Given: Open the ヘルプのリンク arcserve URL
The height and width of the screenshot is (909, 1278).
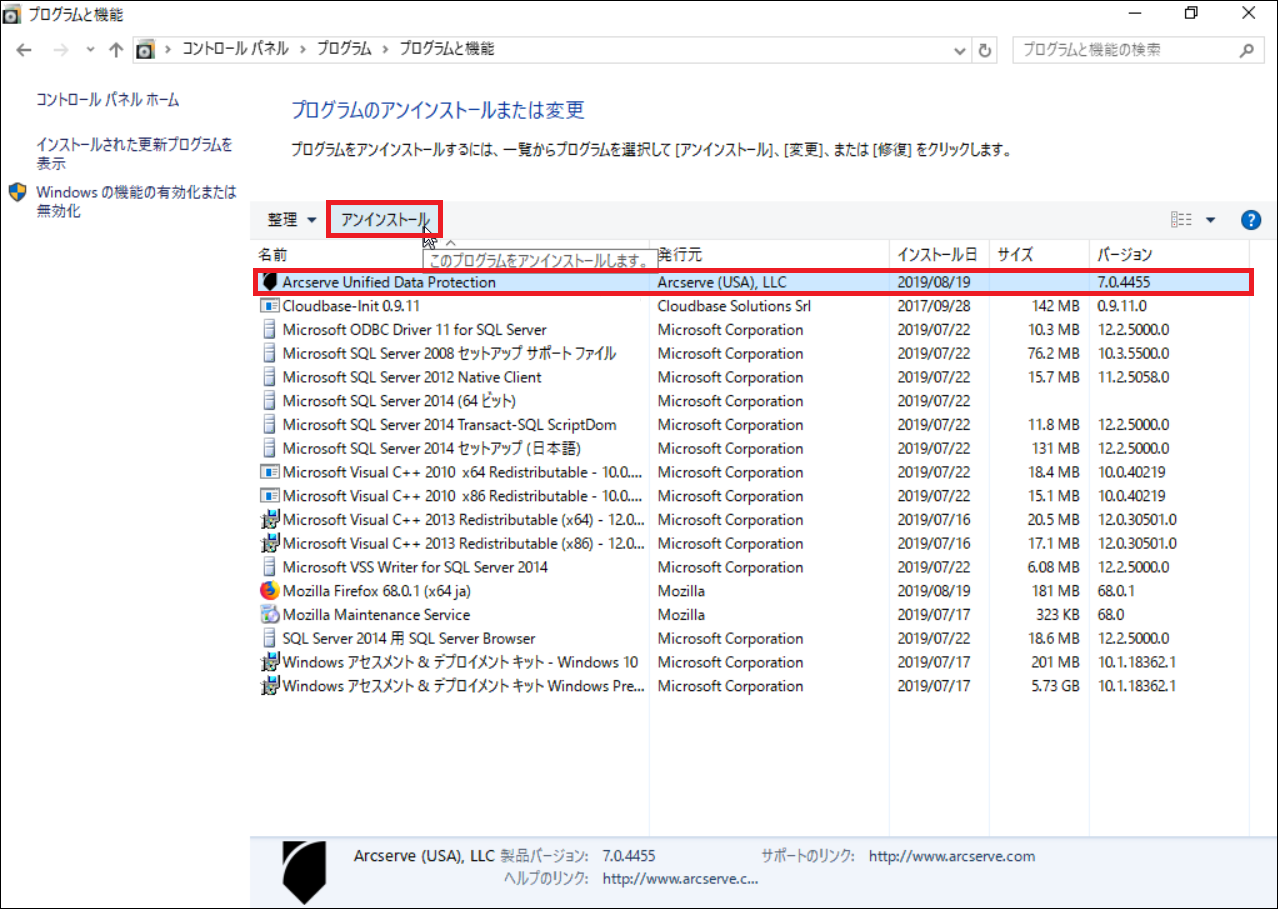Looking at the screenshot, I should [681, 879].
